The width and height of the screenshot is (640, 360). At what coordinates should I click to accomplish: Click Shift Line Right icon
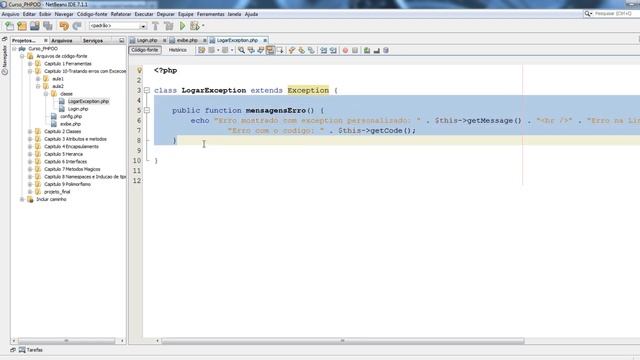[333, 50]
